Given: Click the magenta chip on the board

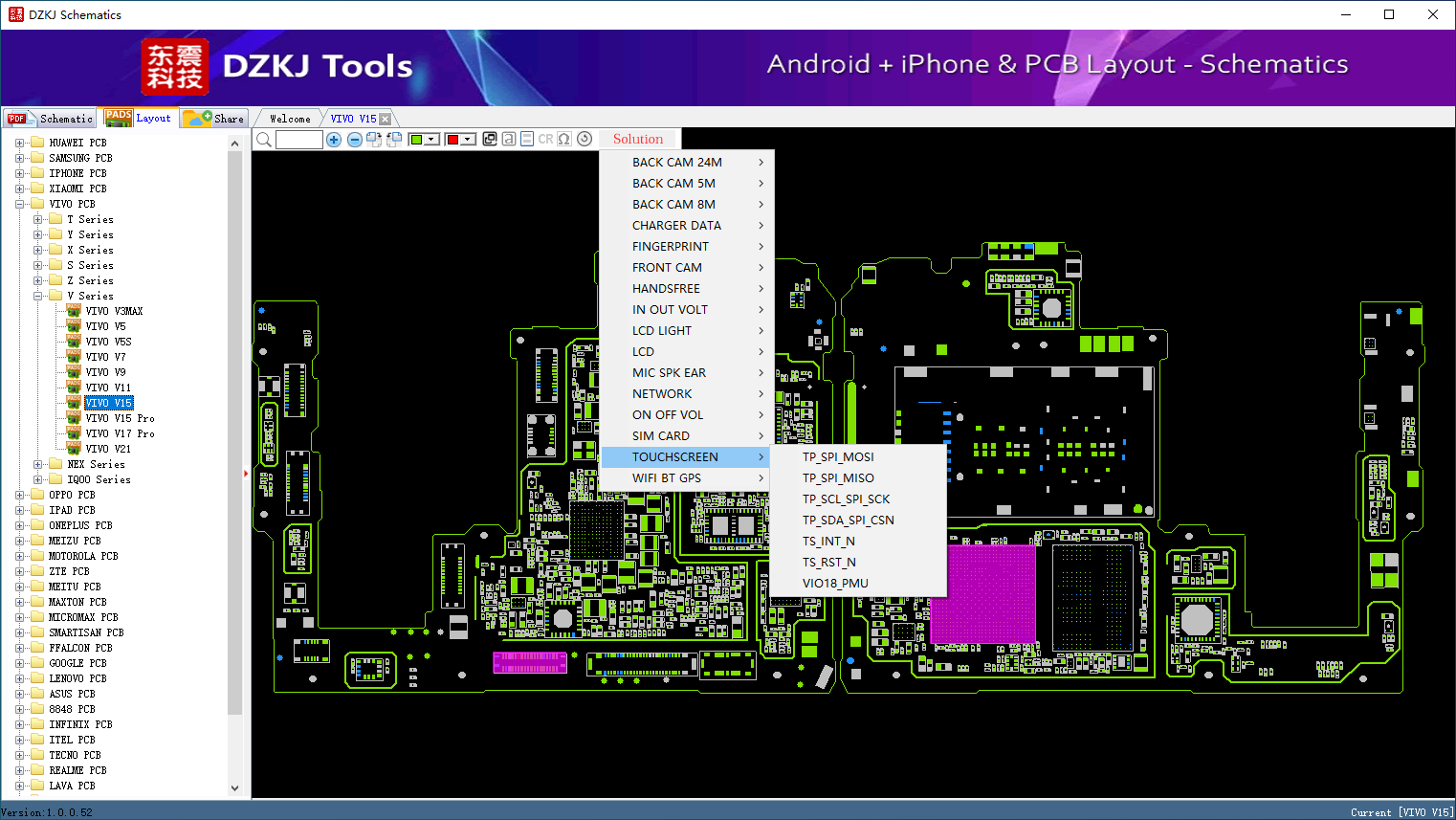Looking at the screenshot, I should (983, 593).
